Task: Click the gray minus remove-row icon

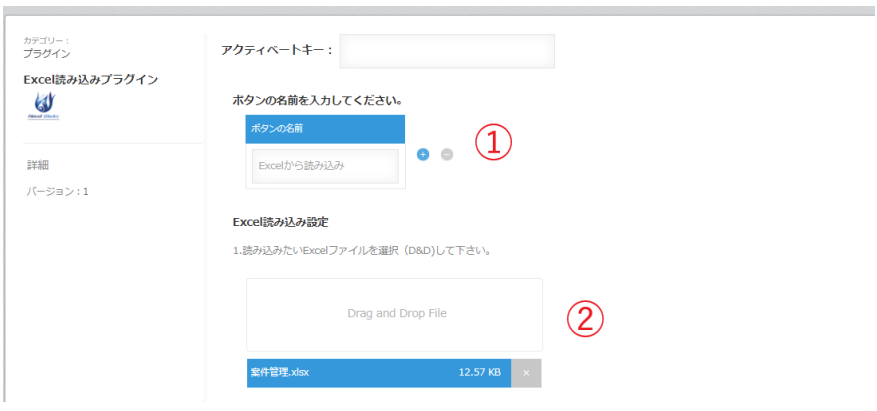Action: [447, 155]
